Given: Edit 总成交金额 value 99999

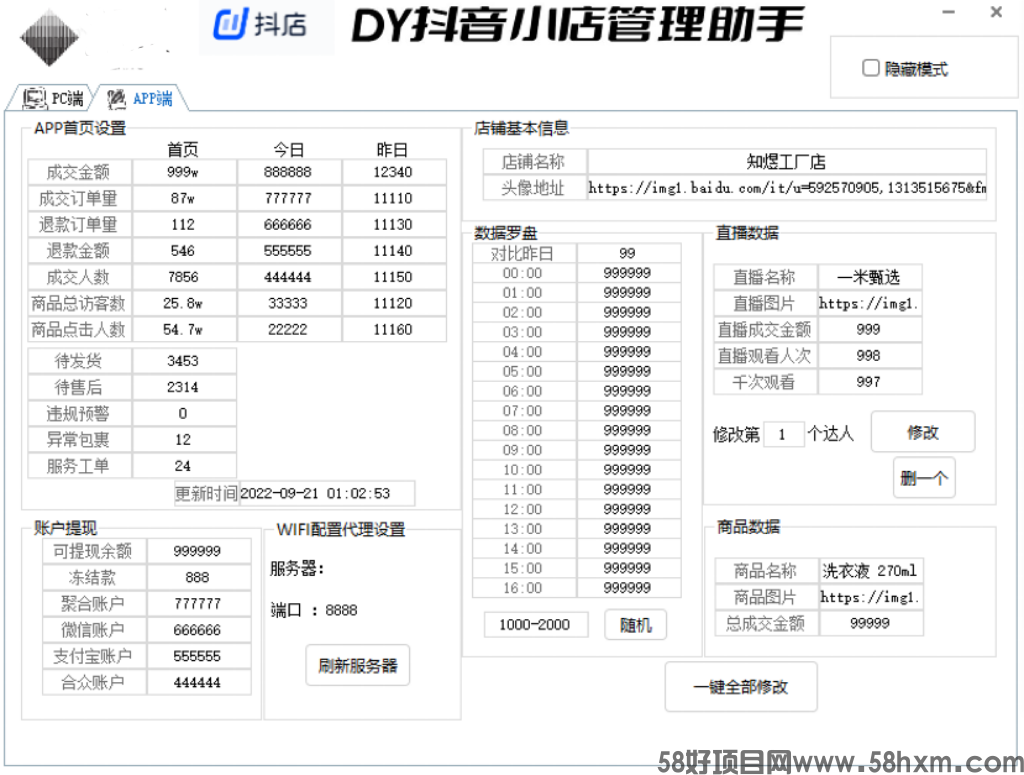Looking at the screenshot, I should click(x=871, y=623).
